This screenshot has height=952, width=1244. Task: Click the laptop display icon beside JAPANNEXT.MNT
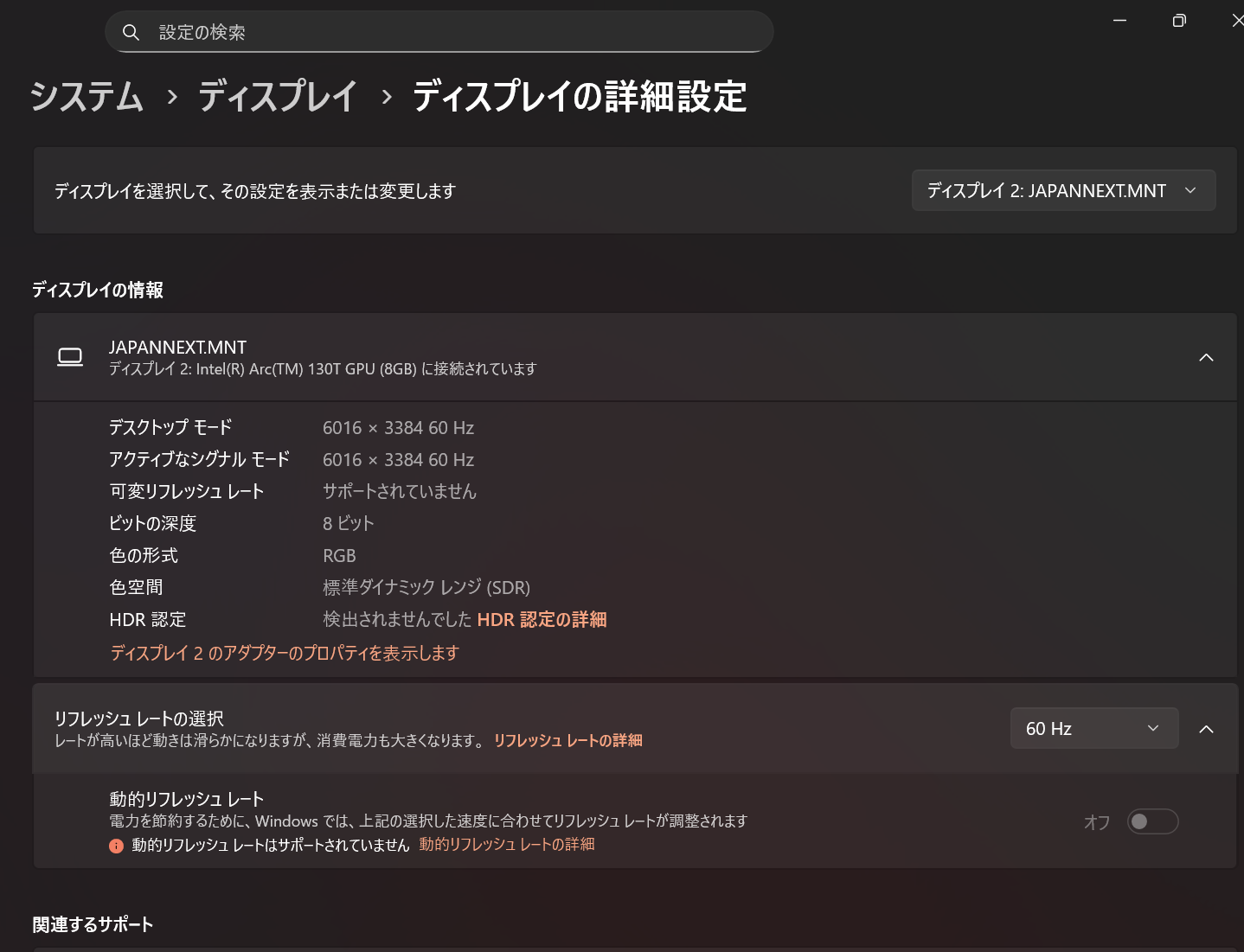click(x=70, y=357)
